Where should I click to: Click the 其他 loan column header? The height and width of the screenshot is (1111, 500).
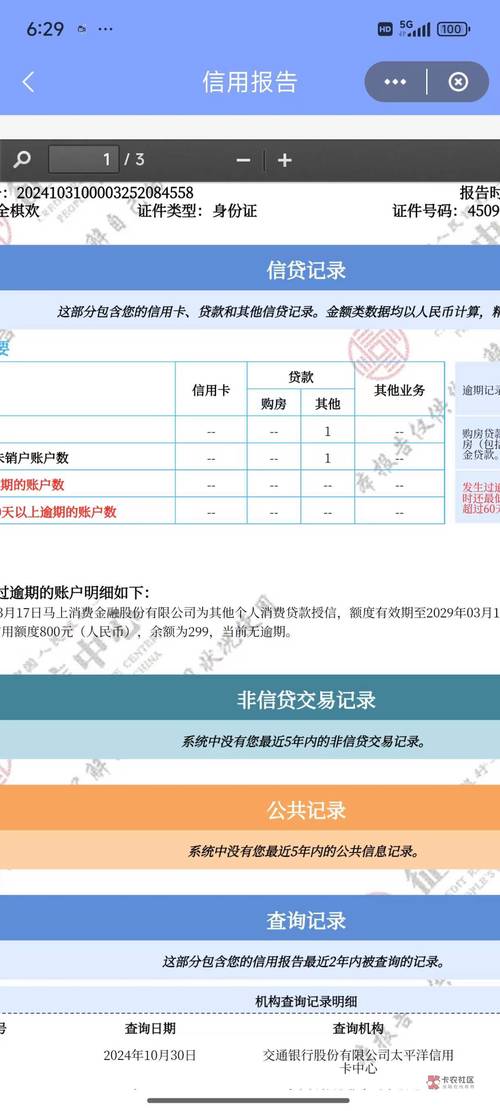click(327, 404)
